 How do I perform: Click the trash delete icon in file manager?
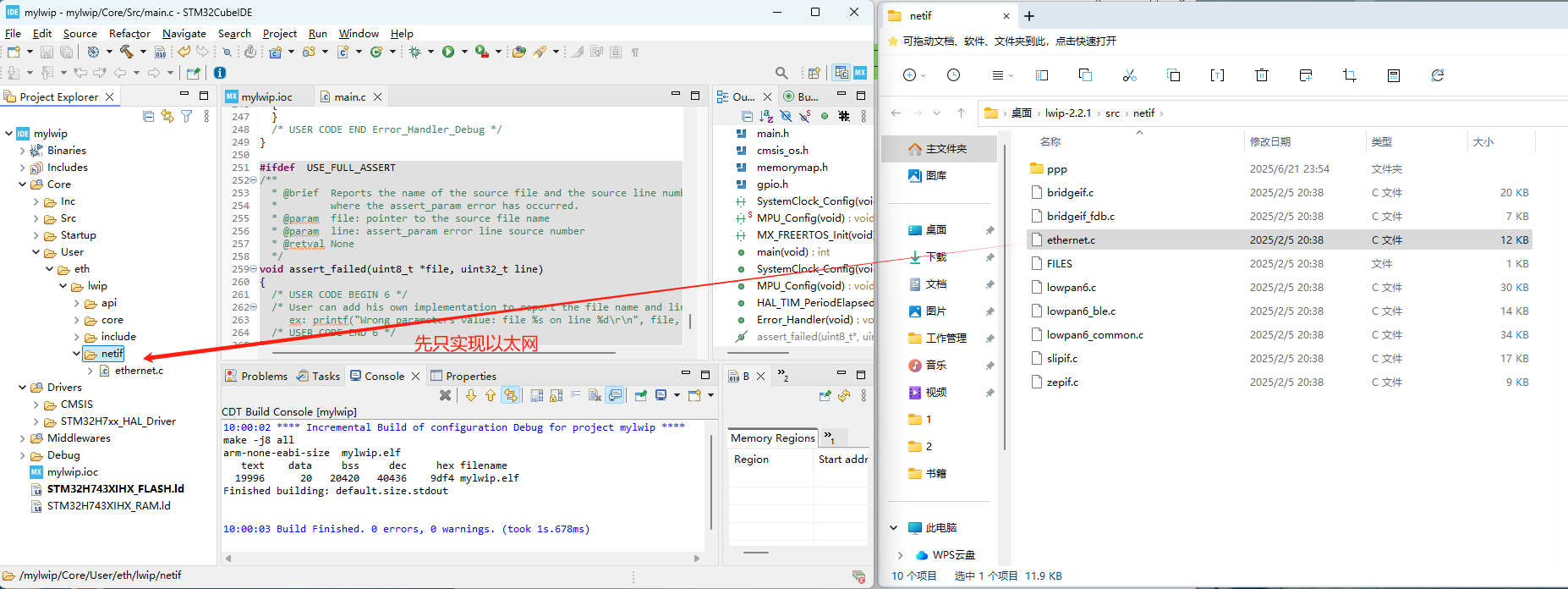click(1261, 75)
